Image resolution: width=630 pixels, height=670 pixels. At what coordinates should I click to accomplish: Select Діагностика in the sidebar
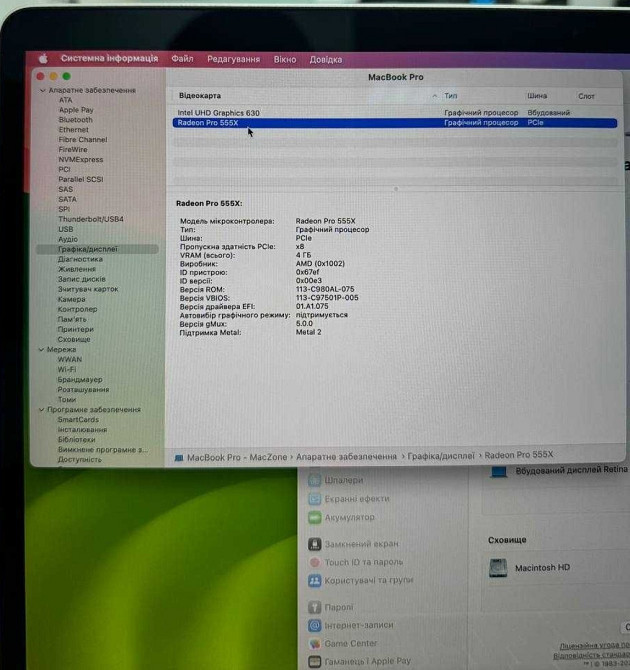click(80, 259)
